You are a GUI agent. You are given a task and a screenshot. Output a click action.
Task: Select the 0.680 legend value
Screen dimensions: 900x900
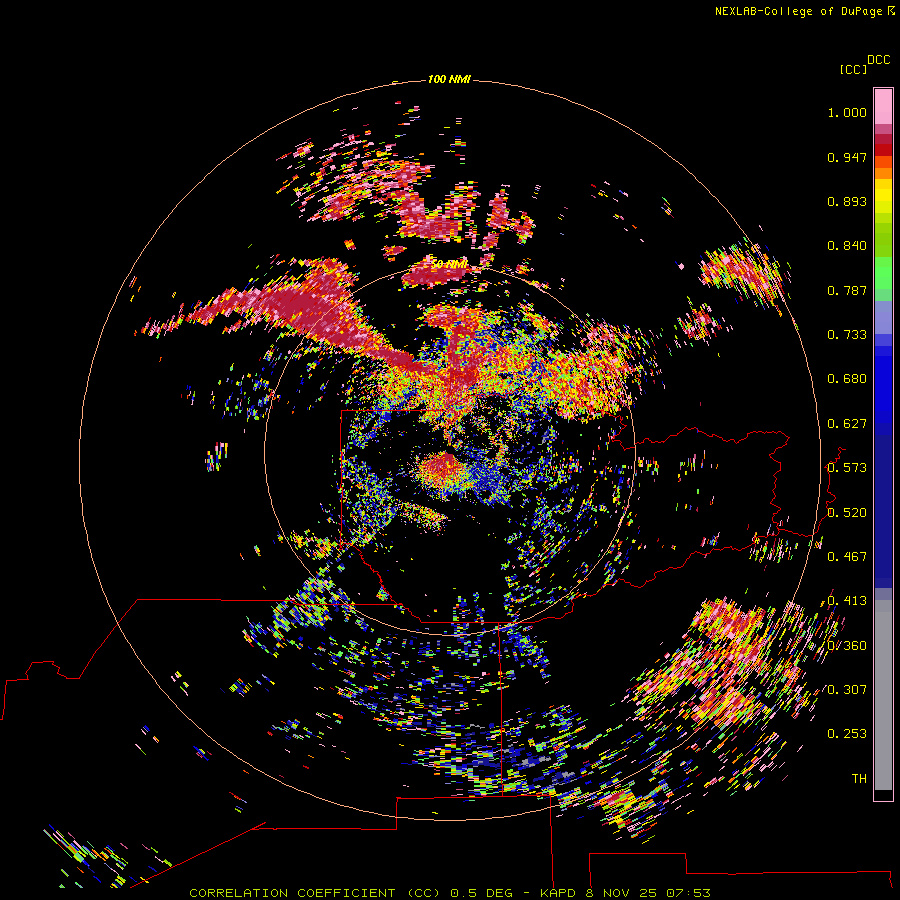(847, 379)
